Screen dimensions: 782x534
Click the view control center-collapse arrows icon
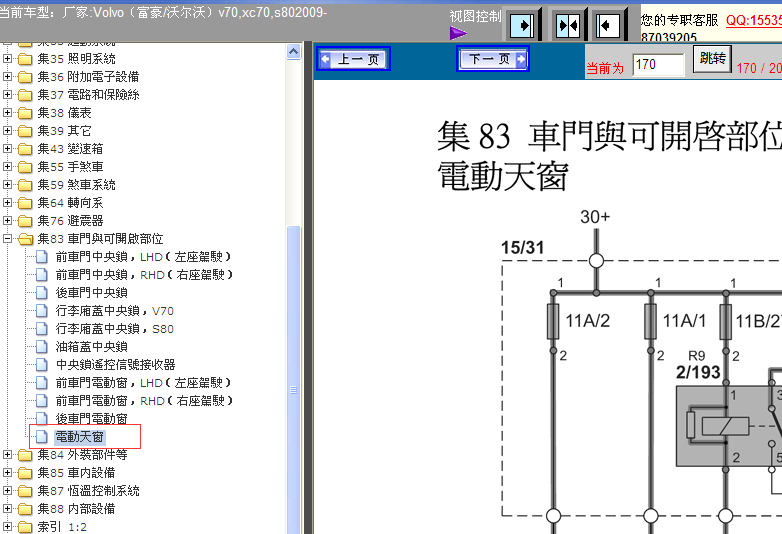[568, 25]
